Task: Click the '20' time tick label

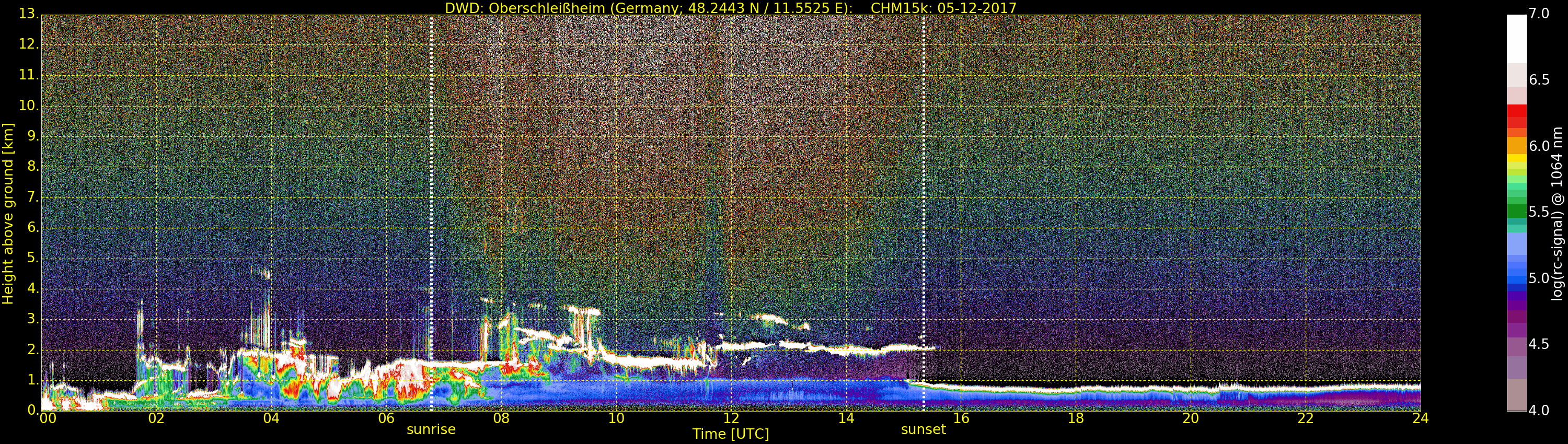Action: 1191,418
